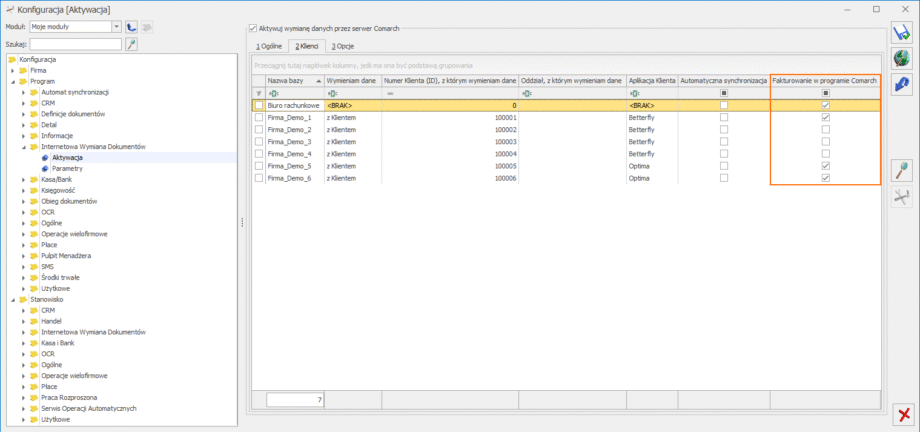Switch to the Ogólne tab
Viewport: 920px width, 432px height.
pos(268,46)
